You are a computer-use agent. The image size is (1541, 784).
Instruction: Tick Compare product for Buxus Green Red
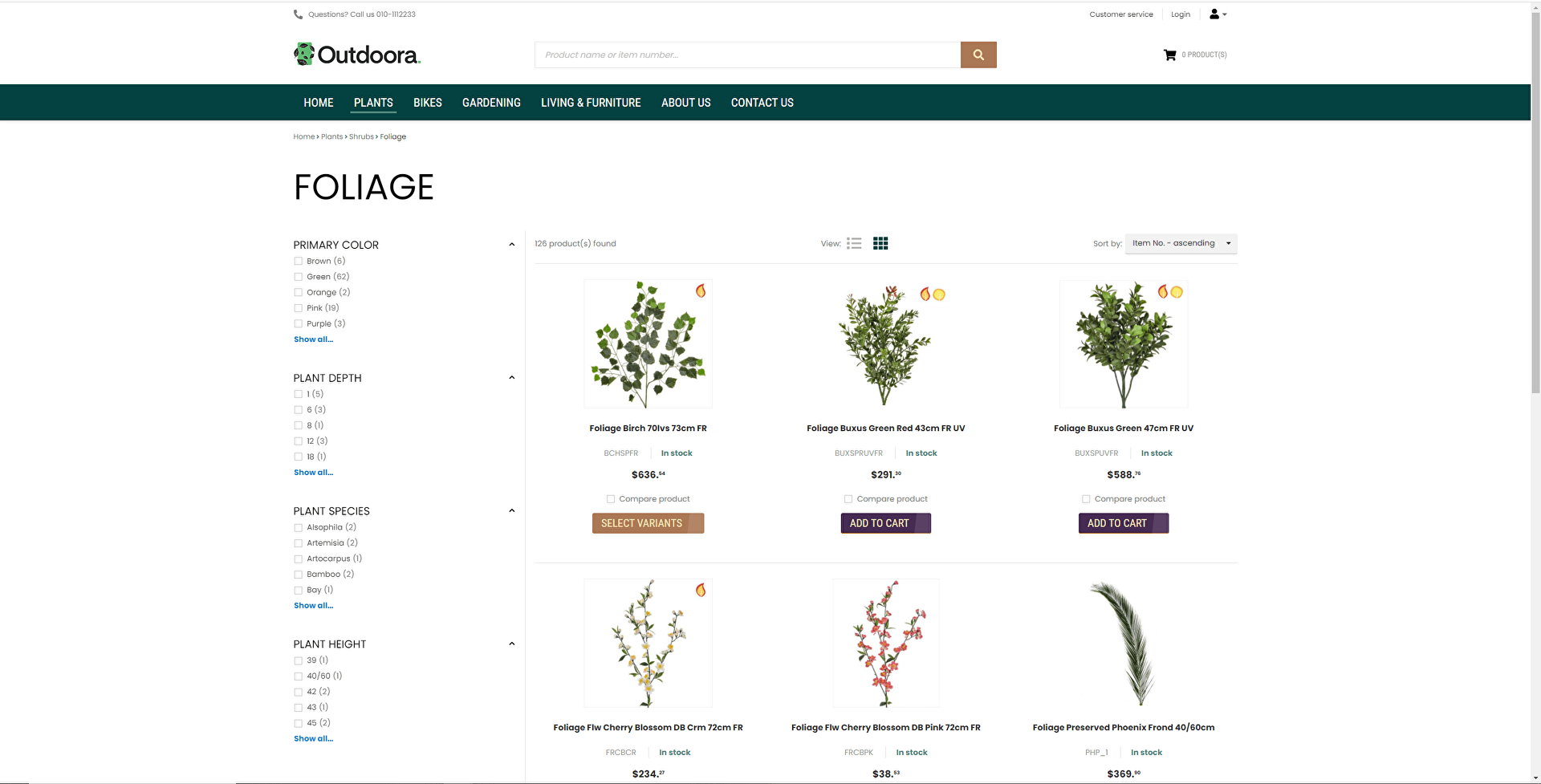pos(848,499)
